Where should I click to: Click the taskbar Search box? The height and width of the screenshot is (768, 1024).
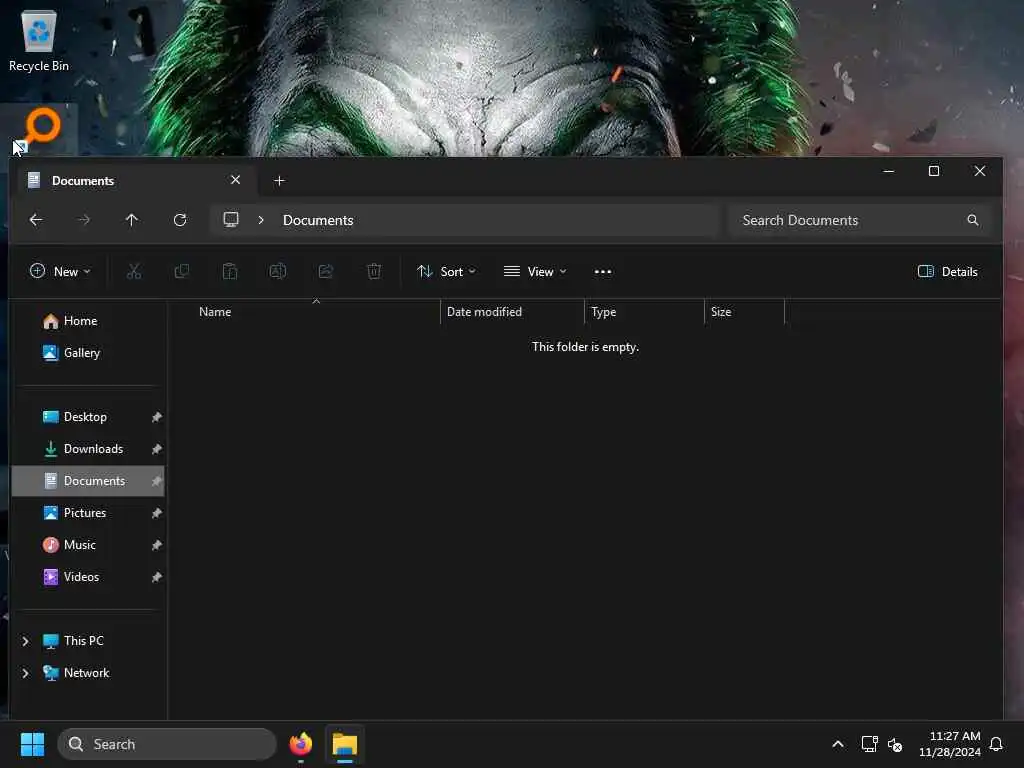click(x=167, y=744)
